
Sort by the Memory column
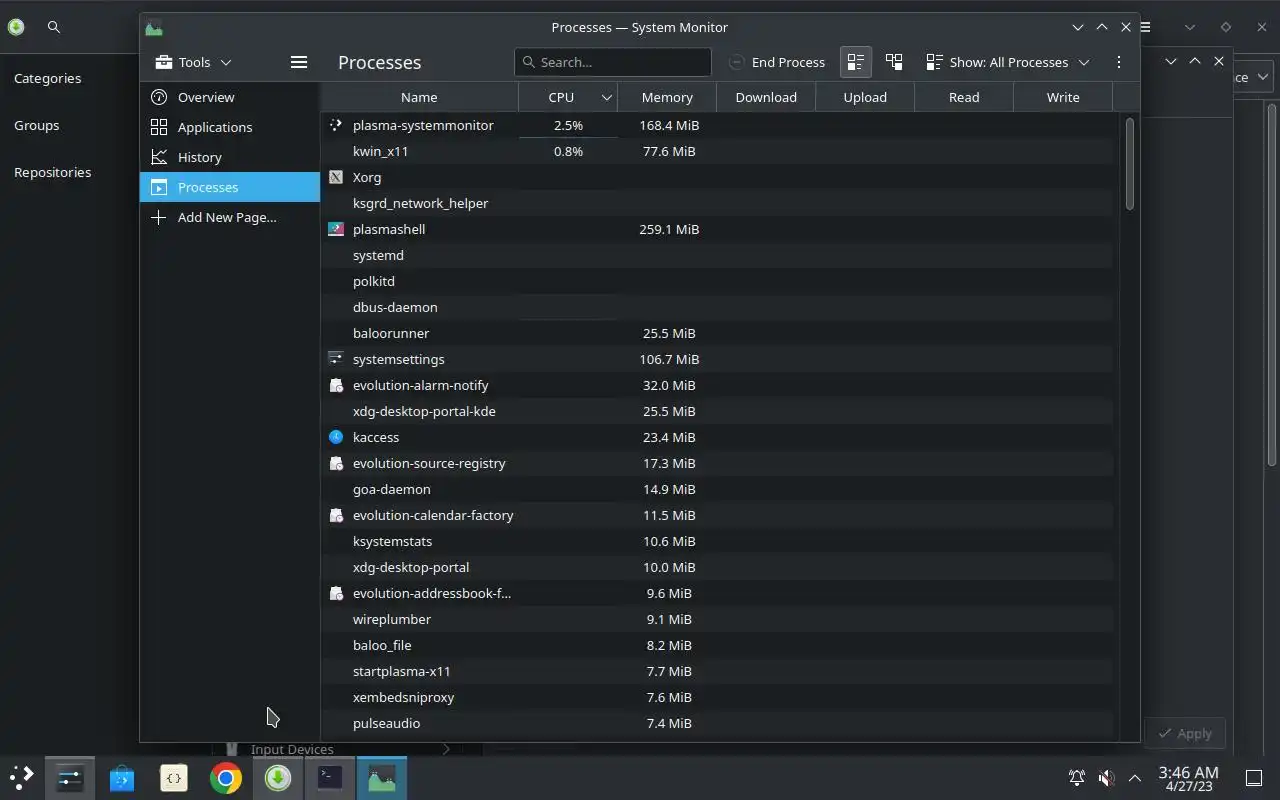coord(667,97)
